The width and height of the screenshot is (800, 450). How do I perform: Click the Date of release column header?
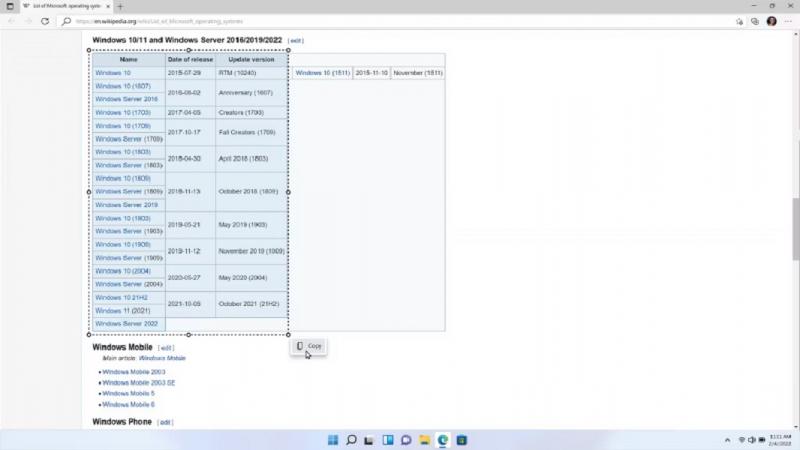[x=190, y=60]
